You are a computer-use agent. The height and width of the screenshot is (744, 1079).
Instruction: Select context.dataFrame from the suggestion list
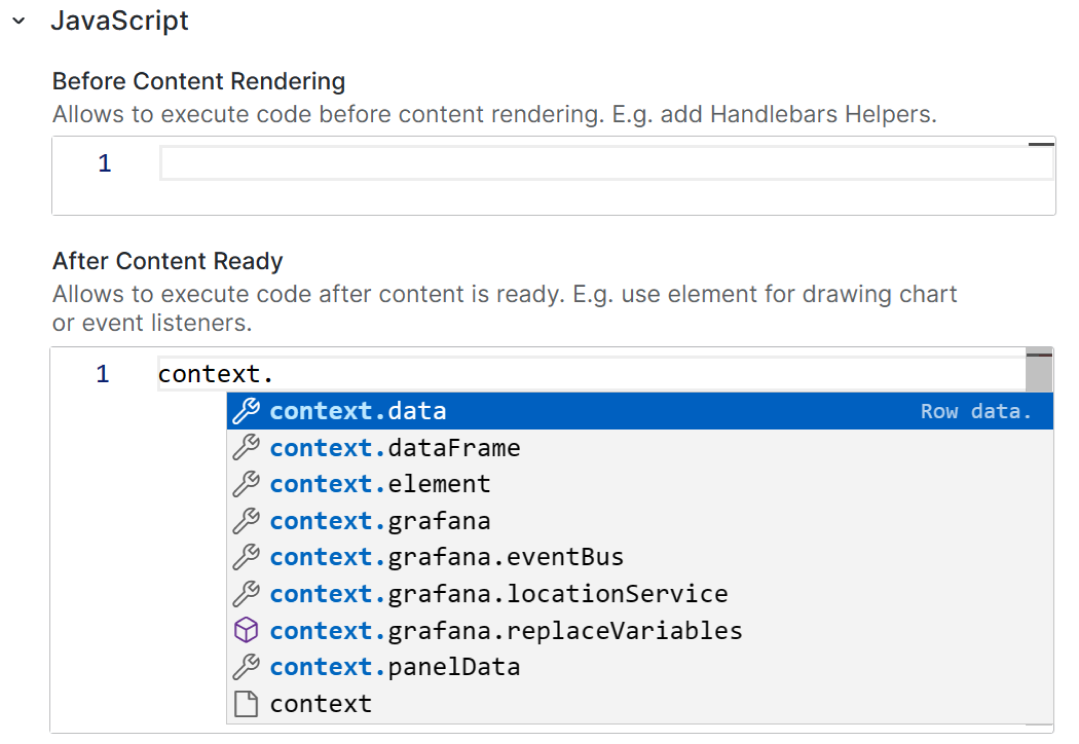(x=394, y=447)
